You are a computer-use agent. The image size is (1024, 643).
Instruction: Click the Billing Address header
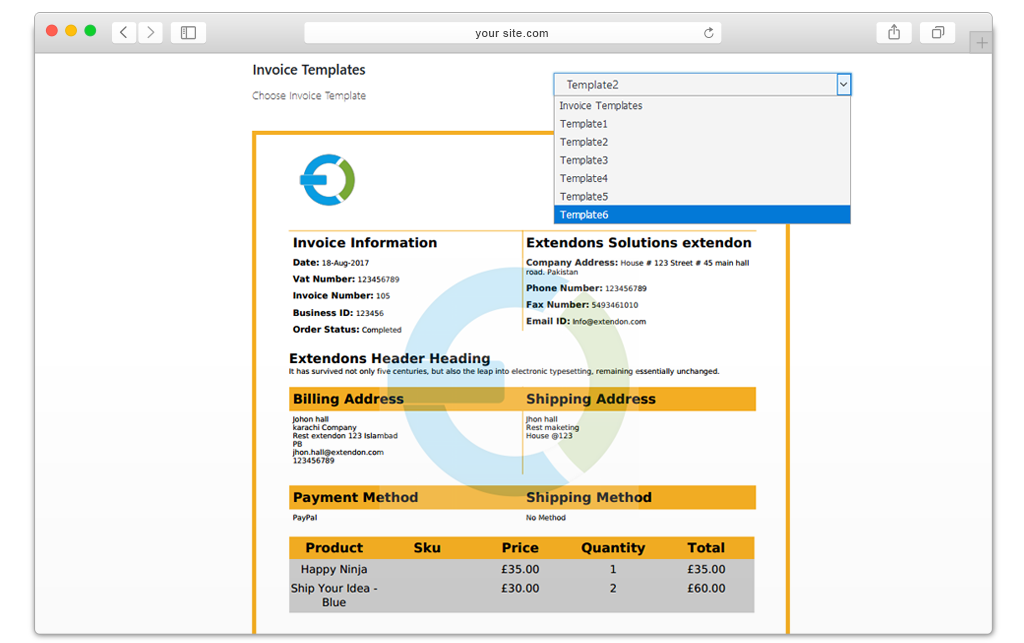coord(348,399)
